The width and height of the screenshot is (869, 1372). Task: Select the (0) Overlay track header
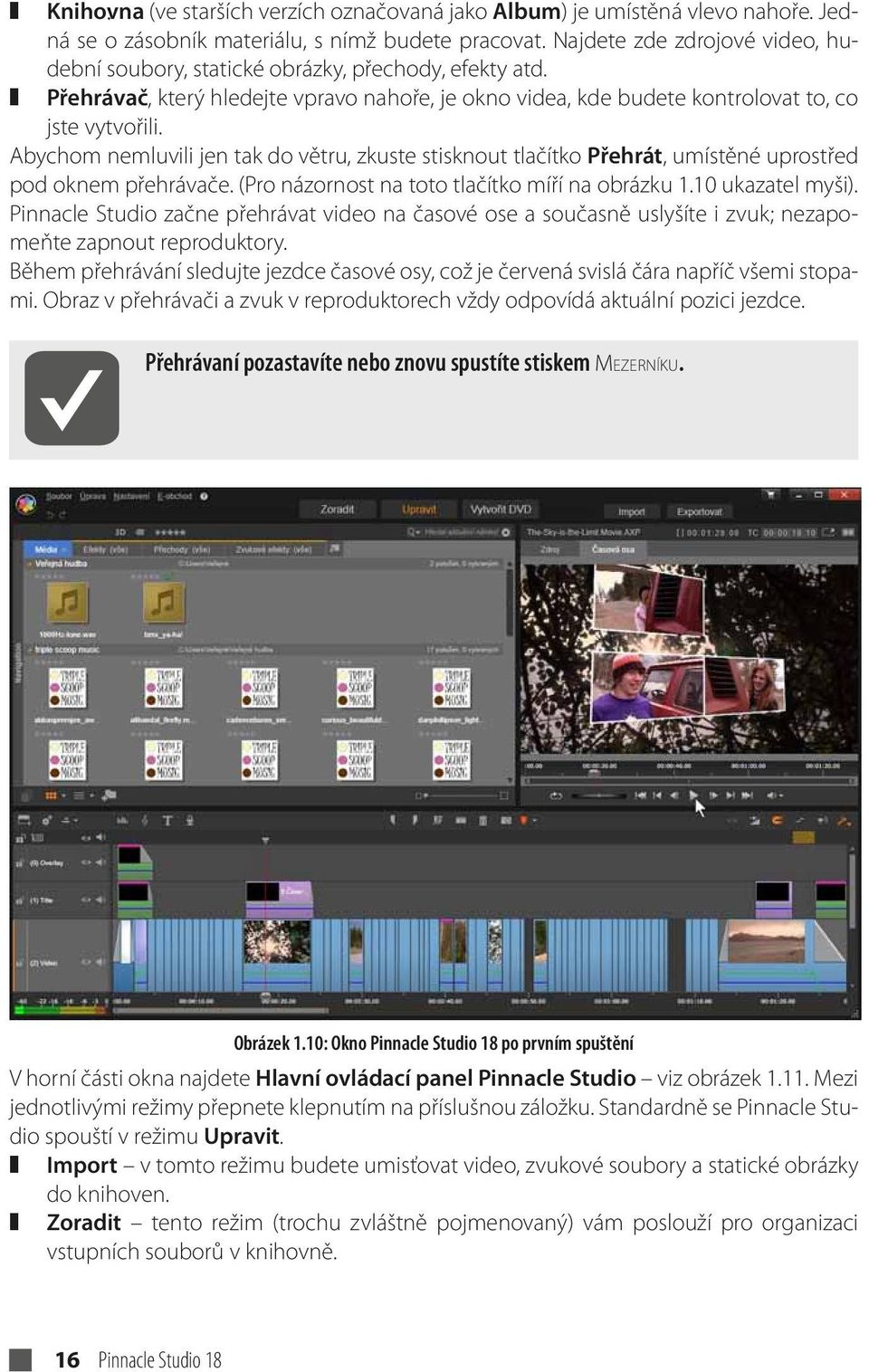click(x=61, y=863)
